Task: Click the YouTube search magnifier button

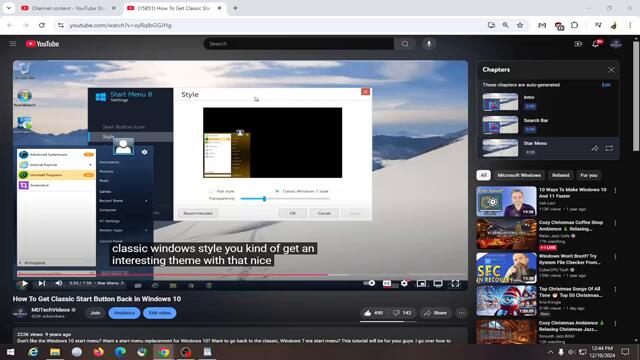Action: click(x=404, y=44)
